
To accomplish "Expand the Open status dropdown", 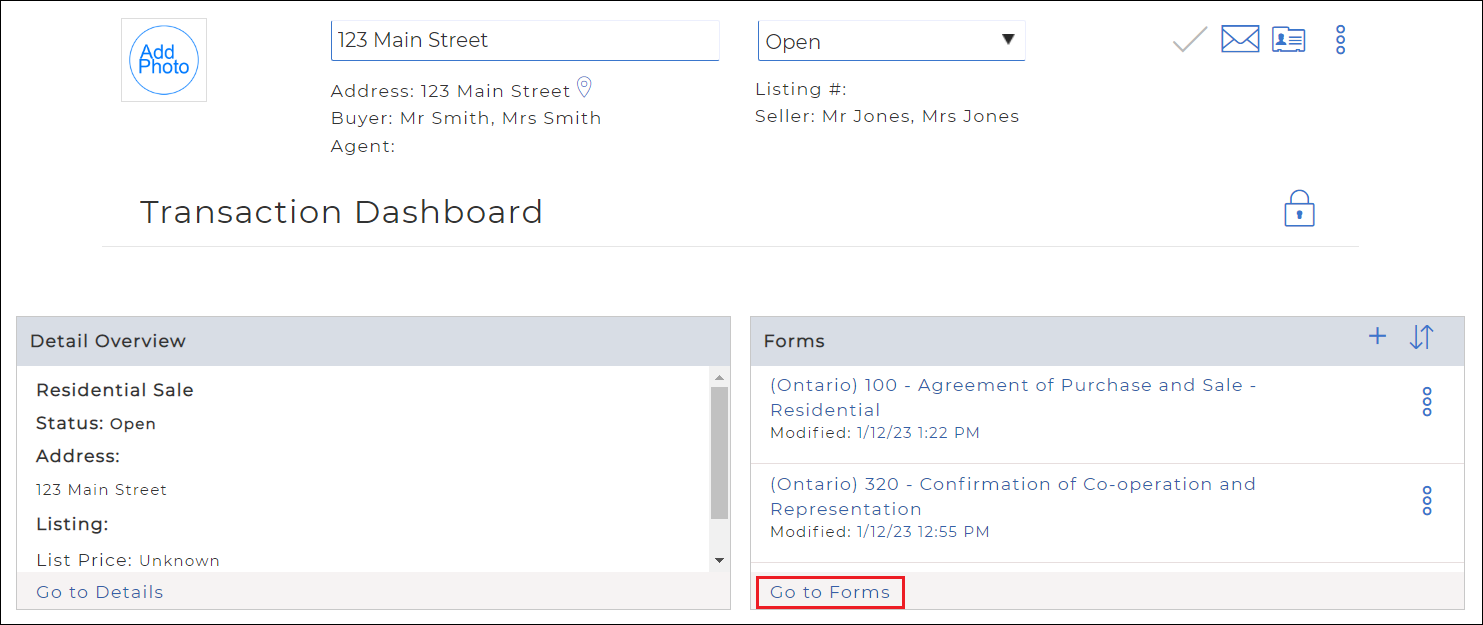I will point(891,41).
